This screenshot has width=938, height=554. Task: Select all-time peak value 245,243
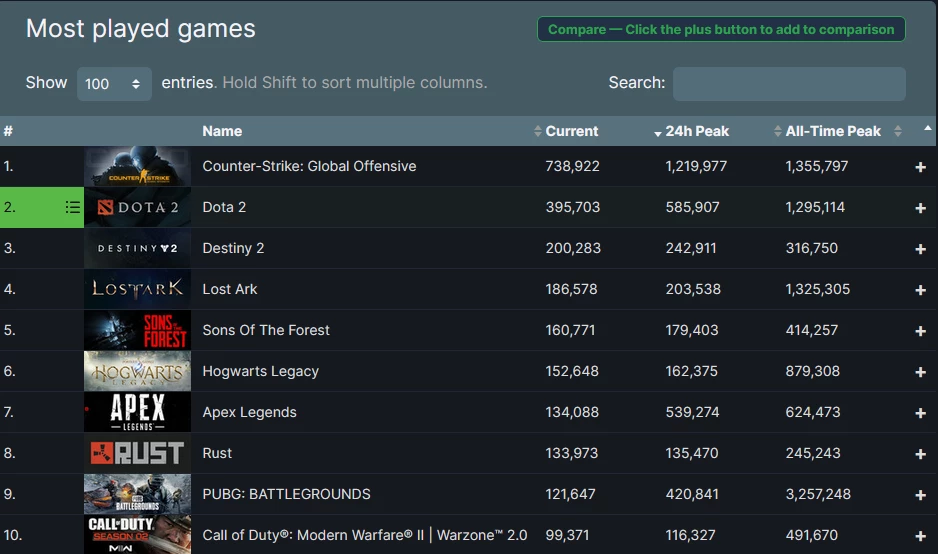click(x=813, y=453)
